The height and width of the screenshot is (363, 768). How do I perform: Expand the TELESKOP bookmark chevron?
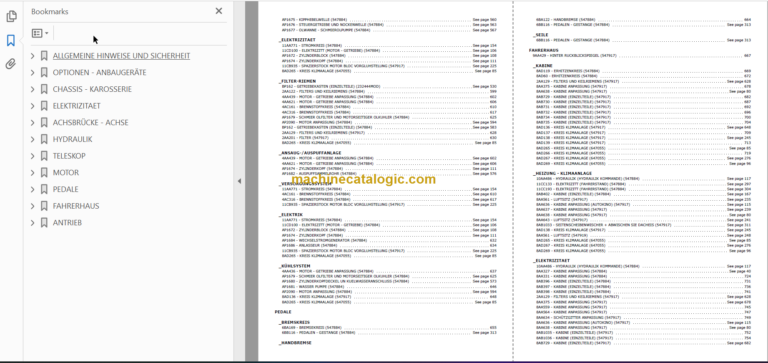point(32,156)
